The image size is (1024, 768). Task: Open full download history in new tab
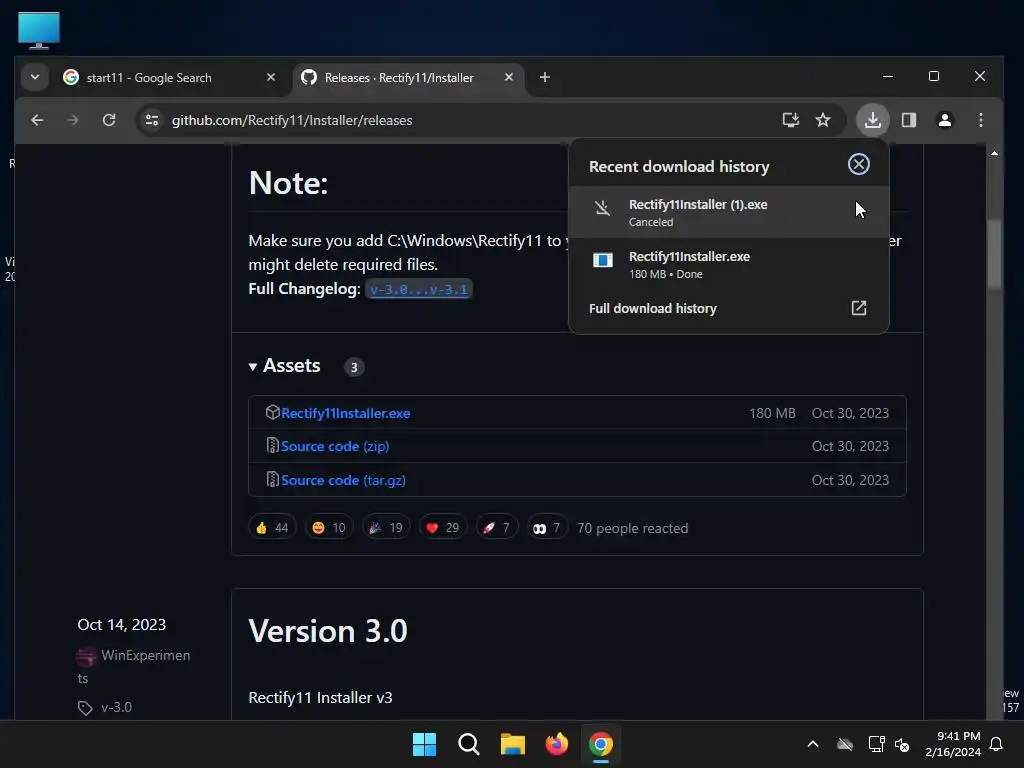pos(858,308)
